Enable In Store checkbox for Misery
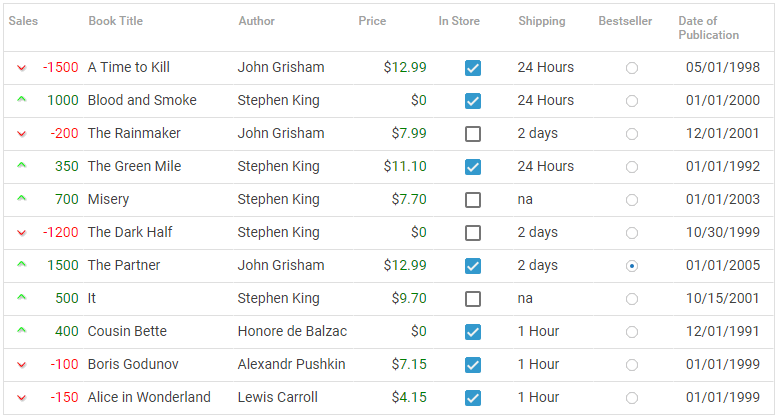The width and height of the screenshot is (779, 419). pyautogui.click(x=473, y=200)
